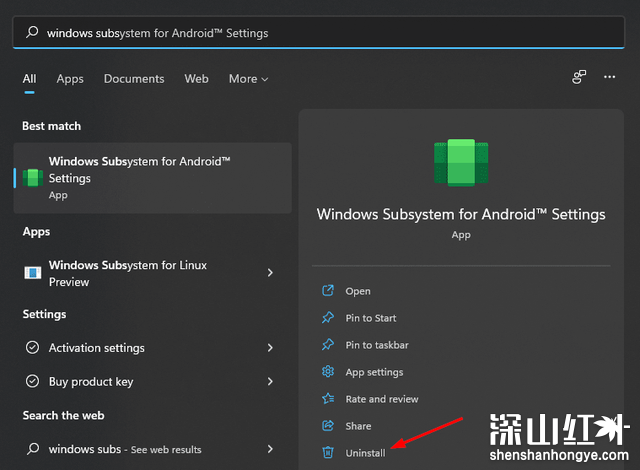The image size is (640, 470).
Task: Click the checkmark icon beside Buy product key
Action: [33, 381]
